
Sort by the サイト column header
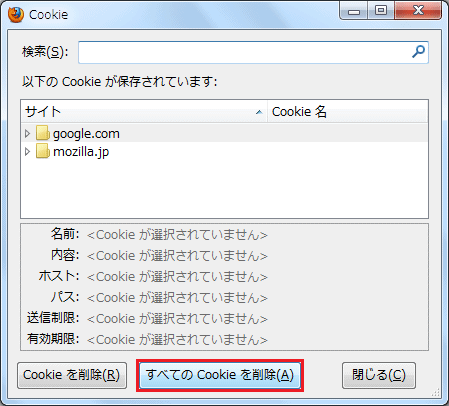144,112
